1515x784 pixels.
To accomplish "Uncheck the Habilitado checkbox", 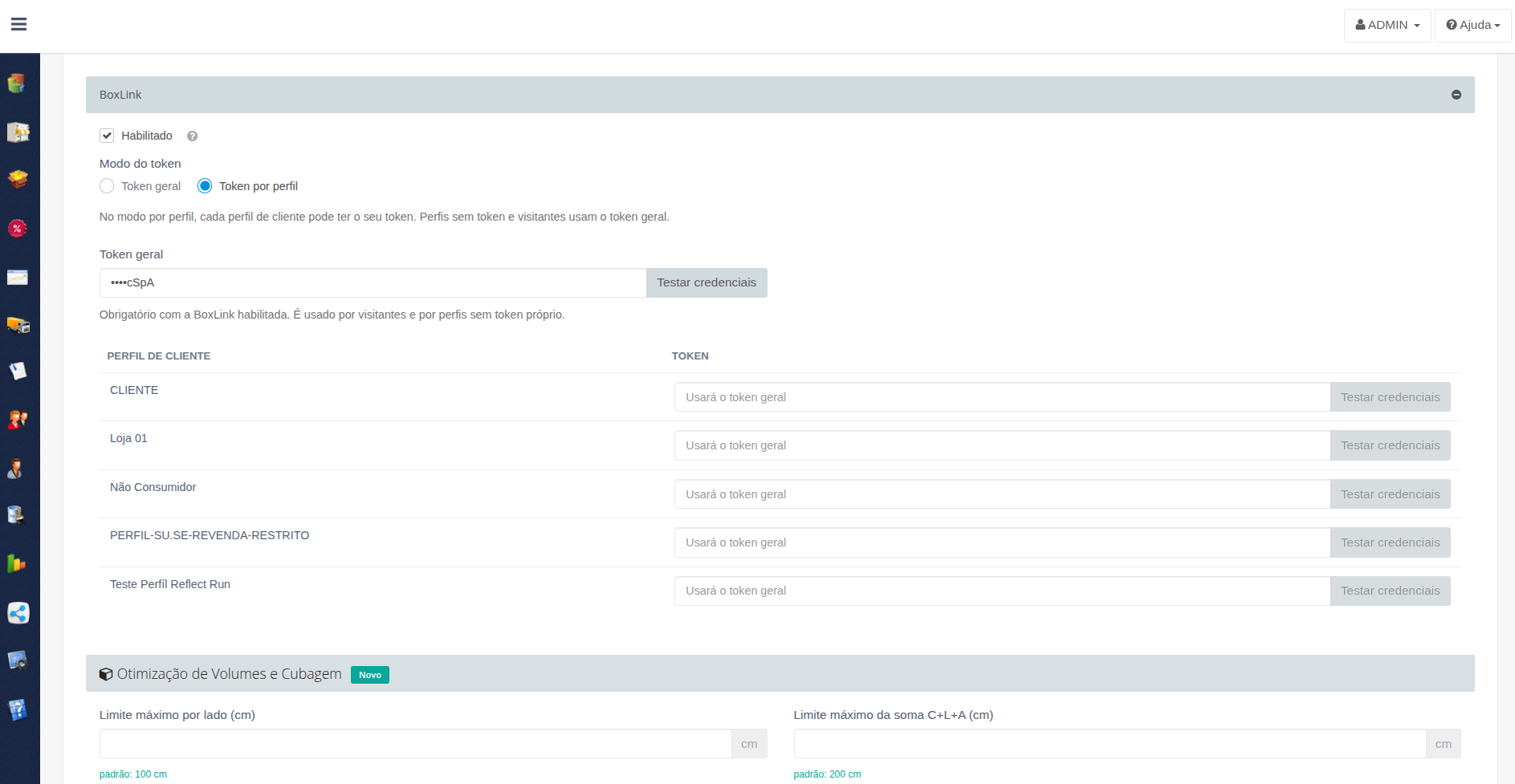I will click(107, 136).
